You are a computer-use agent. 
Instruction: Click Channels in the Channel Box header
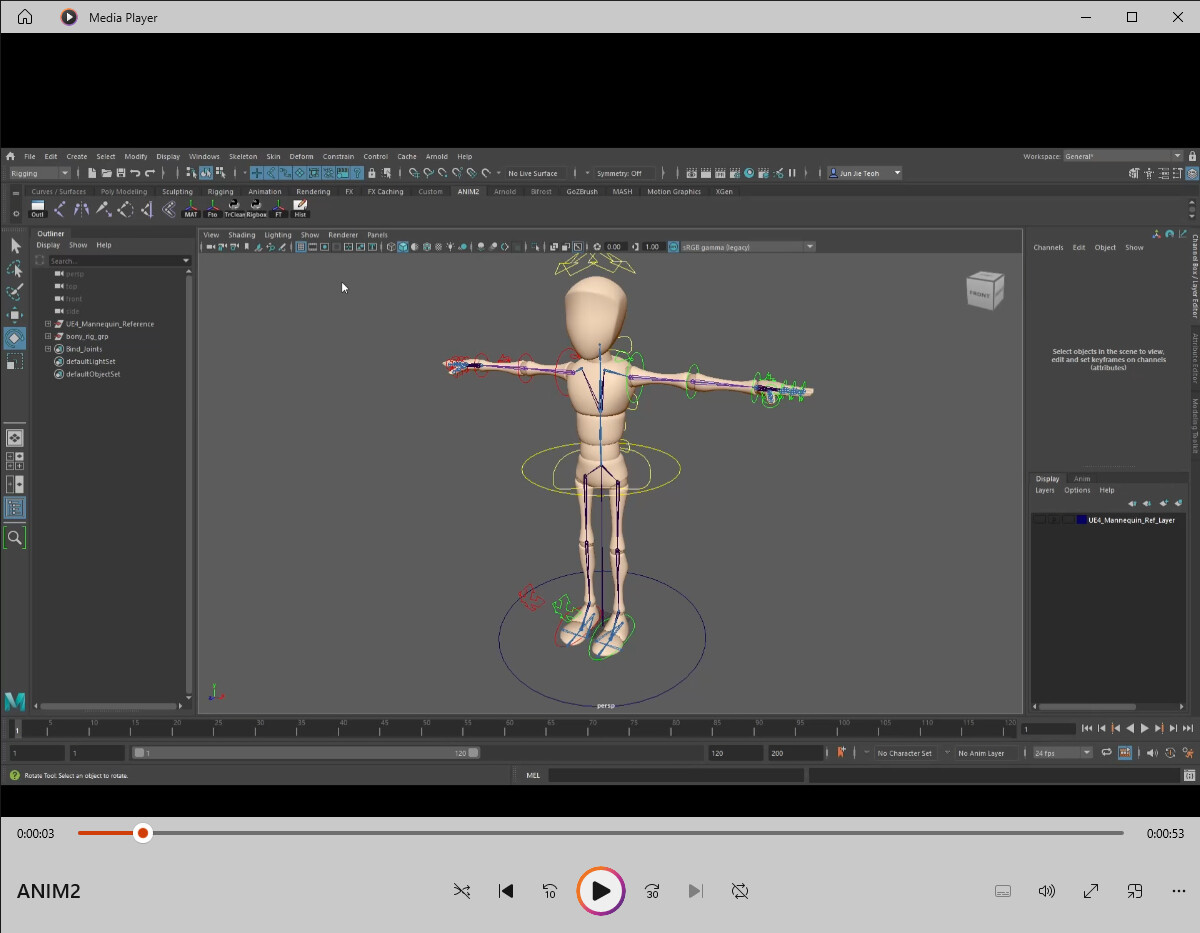click(x=1048, y=247)
